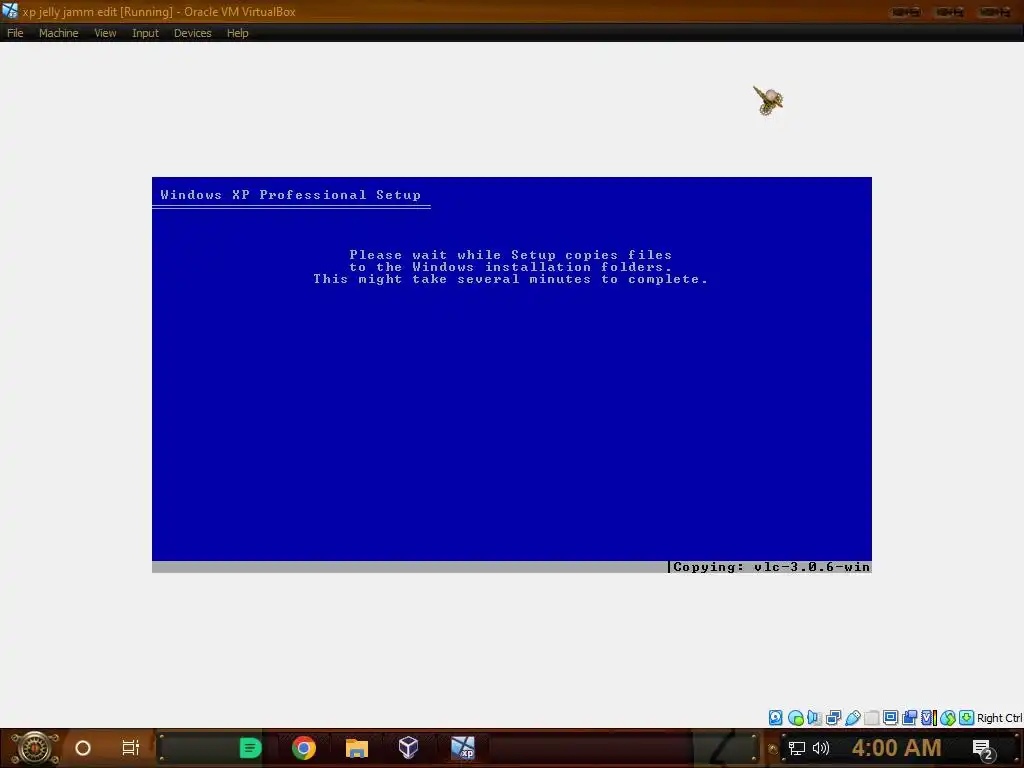The height and width of the screenshot is (768, 1024).
Task: Click the shared folders status icon
Action: coord(871,718)
